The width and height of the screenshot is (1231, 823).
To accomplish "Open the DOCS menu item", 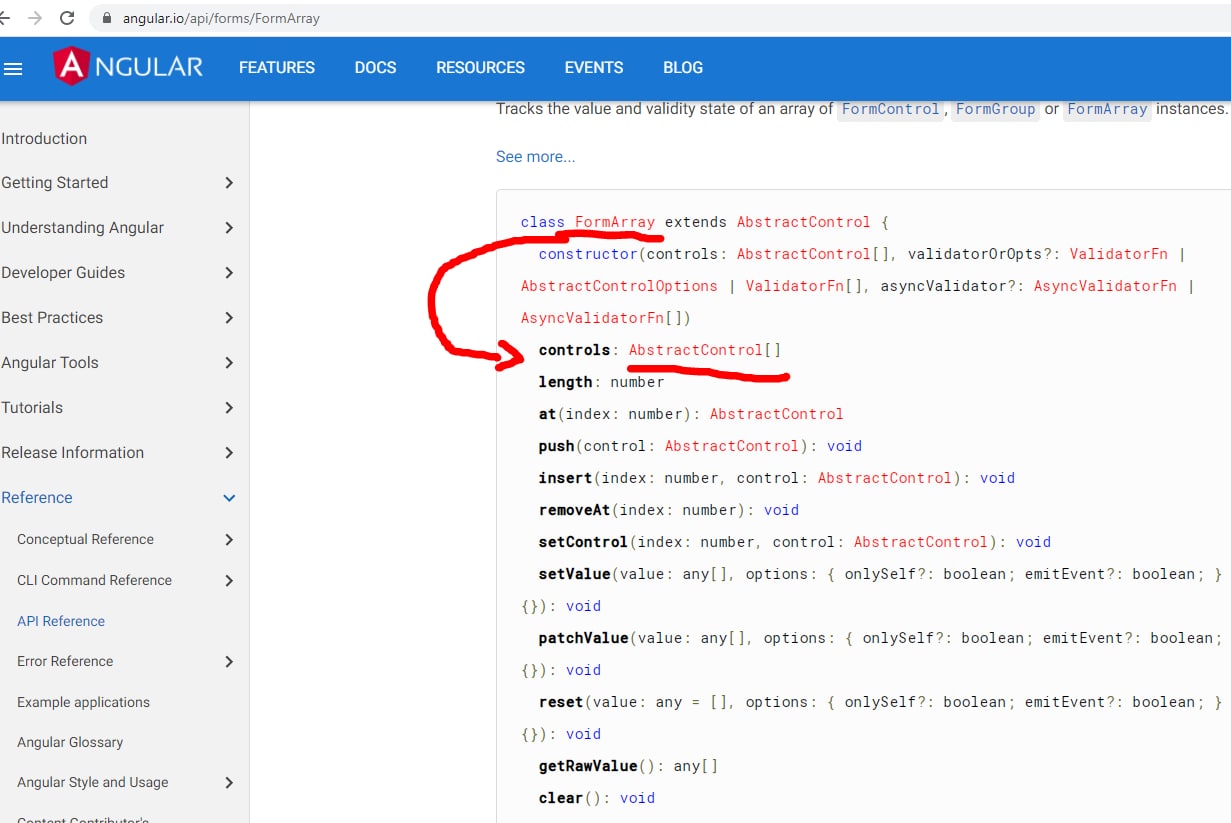I will 375,68.
